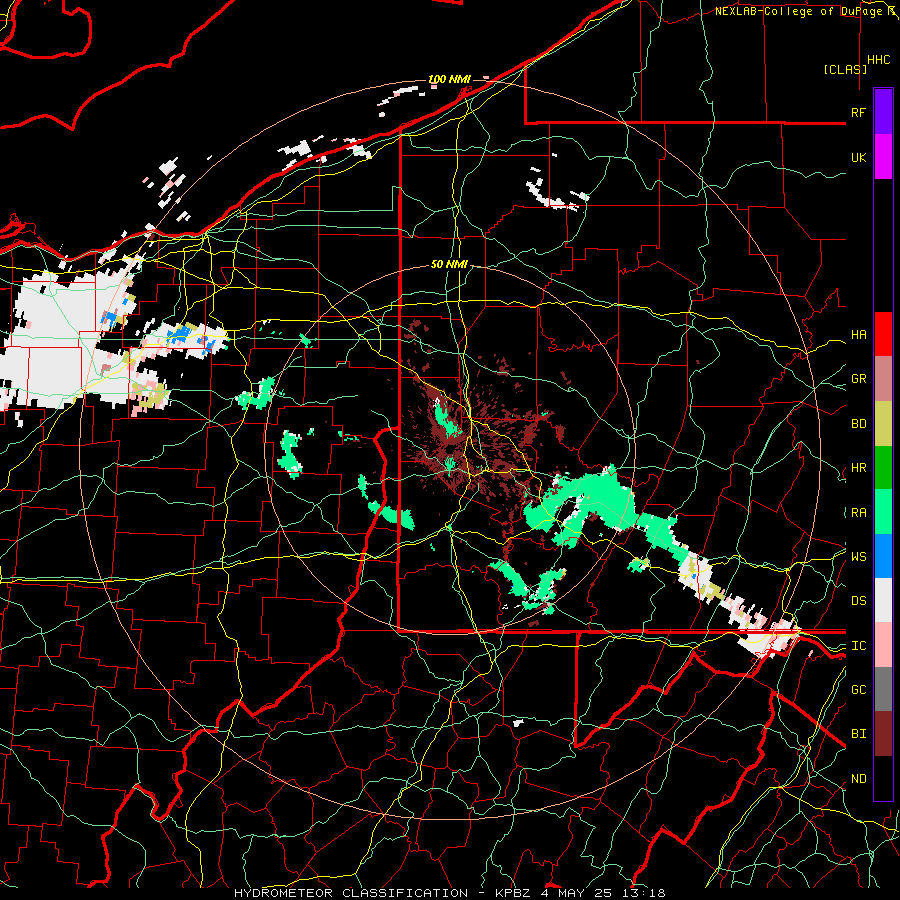Select the IC legend label

(858, 646)
